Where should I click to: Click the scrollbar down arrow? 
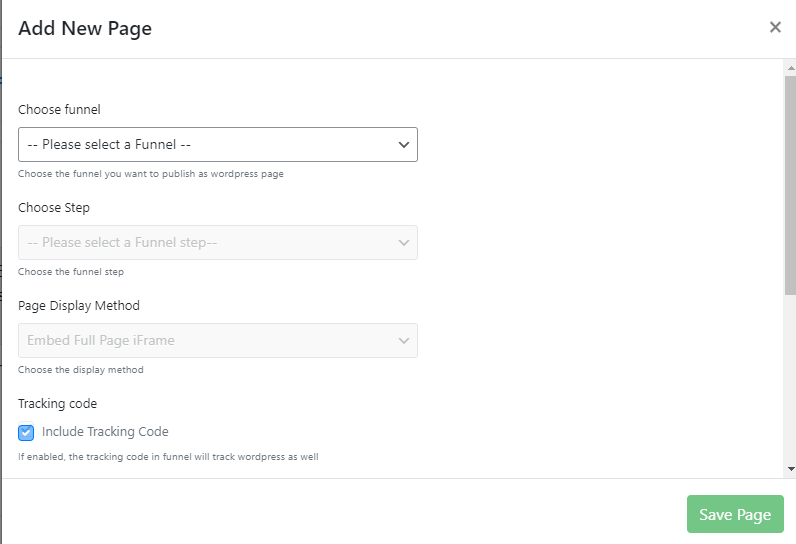click(790, 468)
